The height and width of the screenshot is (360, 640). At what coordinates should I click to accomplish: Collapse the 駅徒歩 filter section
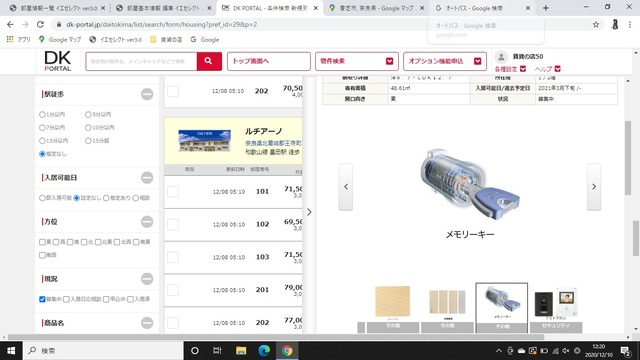[147, 94]
